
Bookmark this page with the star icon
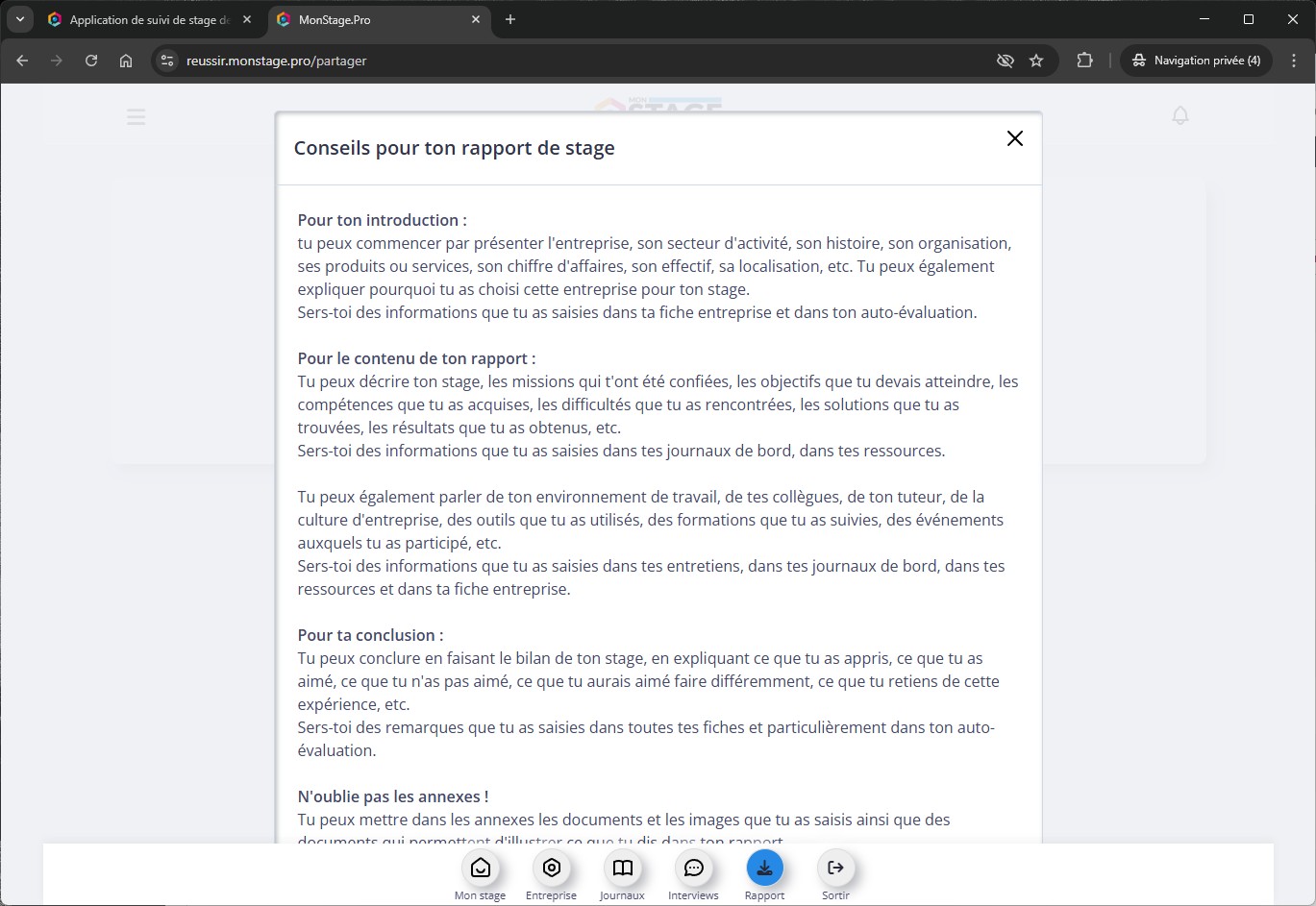click(x=1036, y=61)
